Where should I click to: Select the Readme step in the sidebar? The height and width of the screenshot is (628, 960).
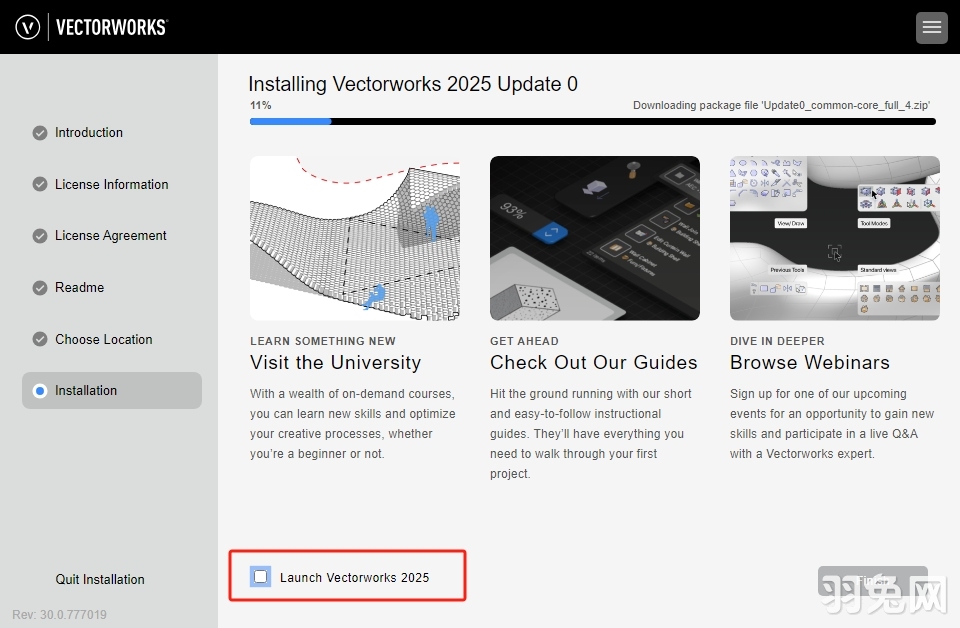coord(80,287)
